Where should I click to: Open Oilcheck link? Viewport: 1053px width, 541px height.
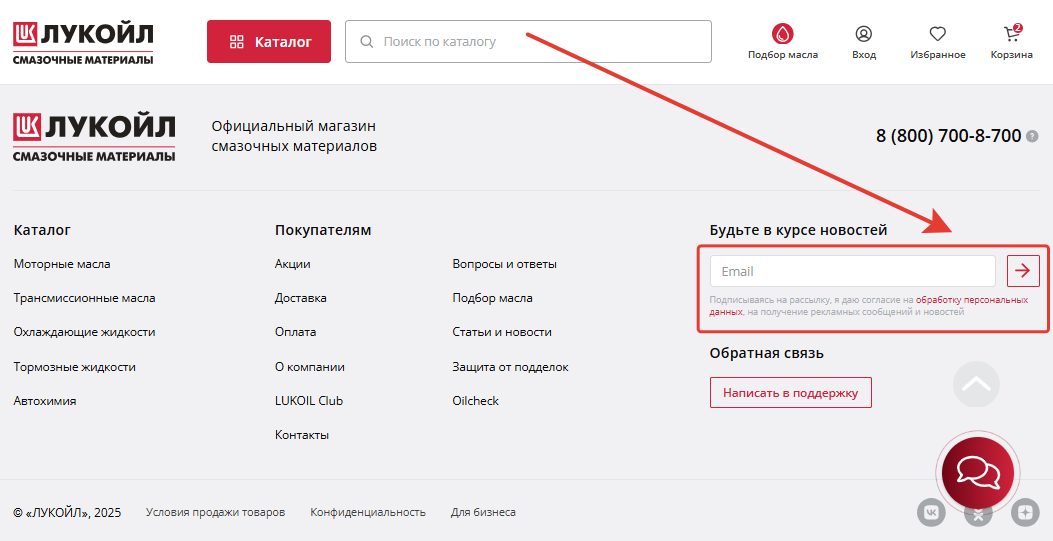475,401
